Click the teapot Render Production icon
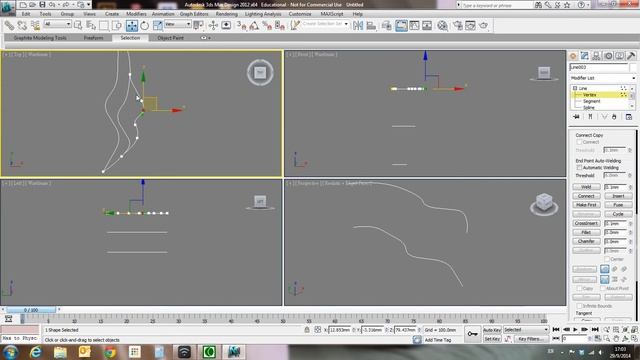The width and height of the screenshot is (640, 360). point(484,25)
